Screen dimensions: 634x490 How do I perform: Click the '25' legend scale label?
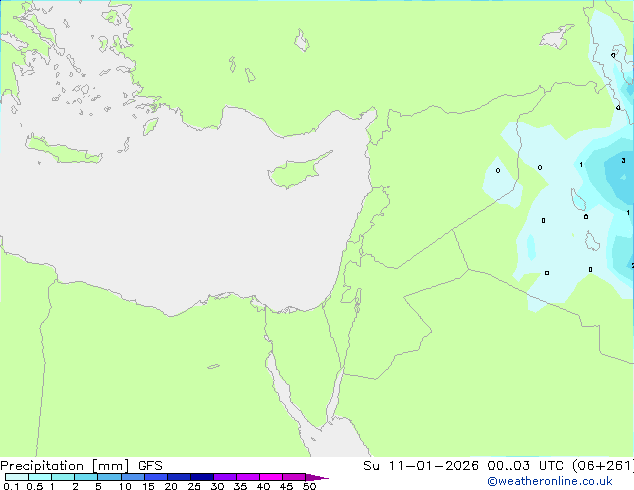(x=194, y=486)
